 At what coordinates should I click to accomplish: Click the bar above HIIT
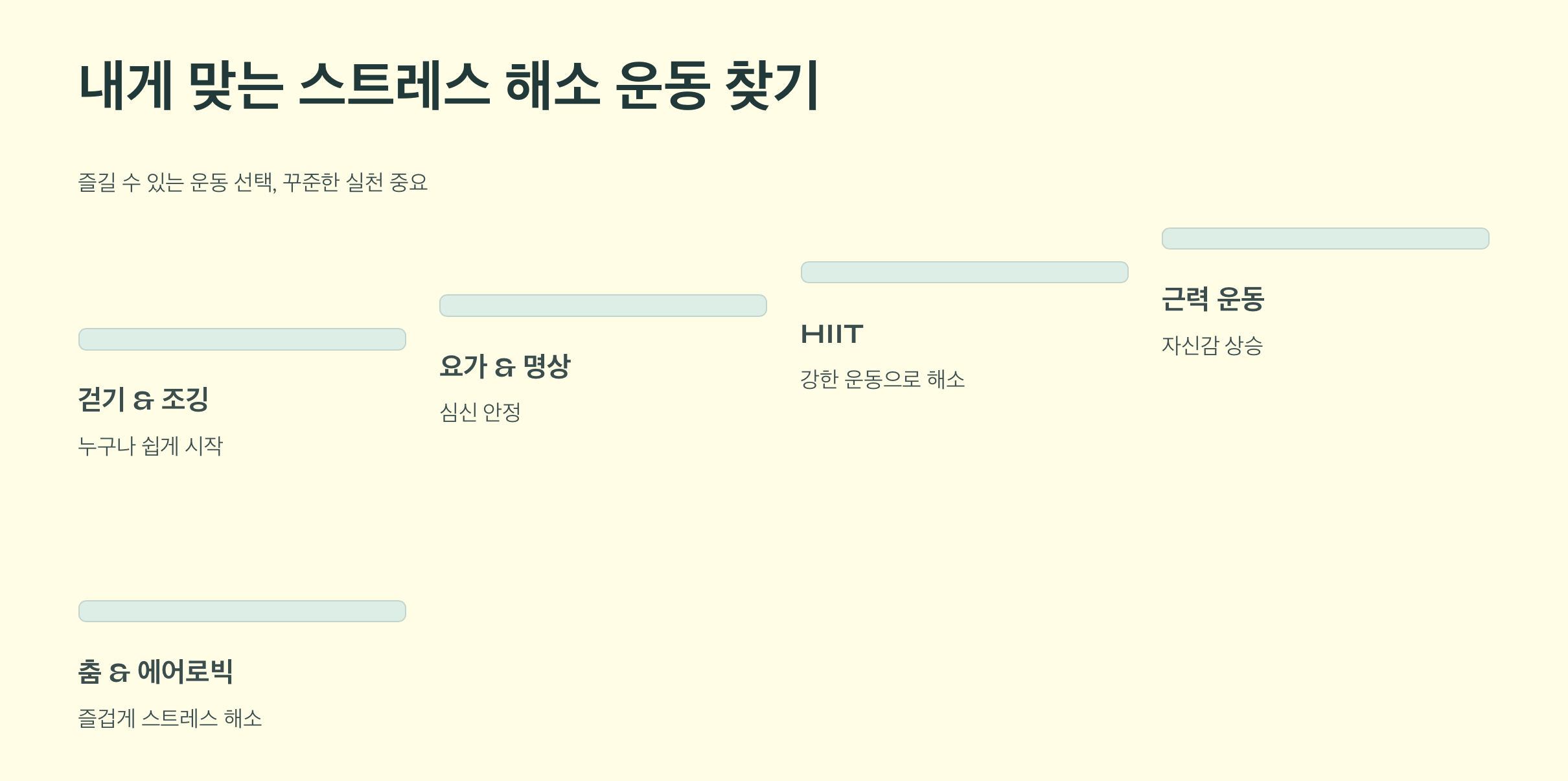pos(965,272)
